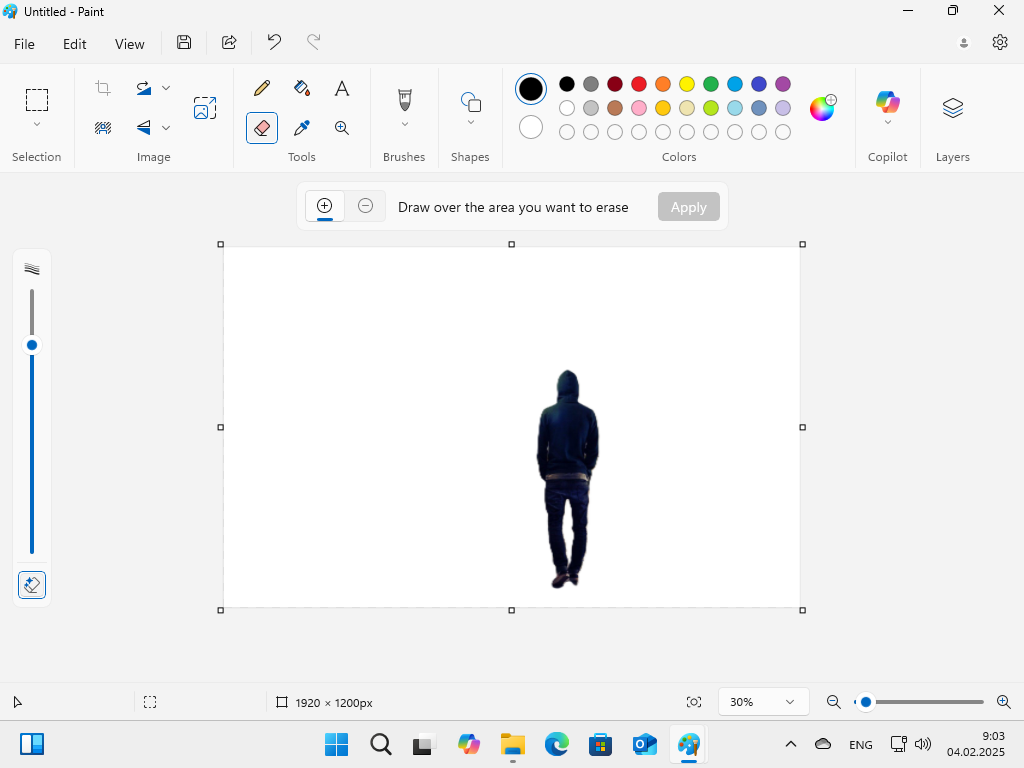Click the Share icon
Image resolution: width=1024 pixels, height=768 pixels.
(x=229, y=42)
